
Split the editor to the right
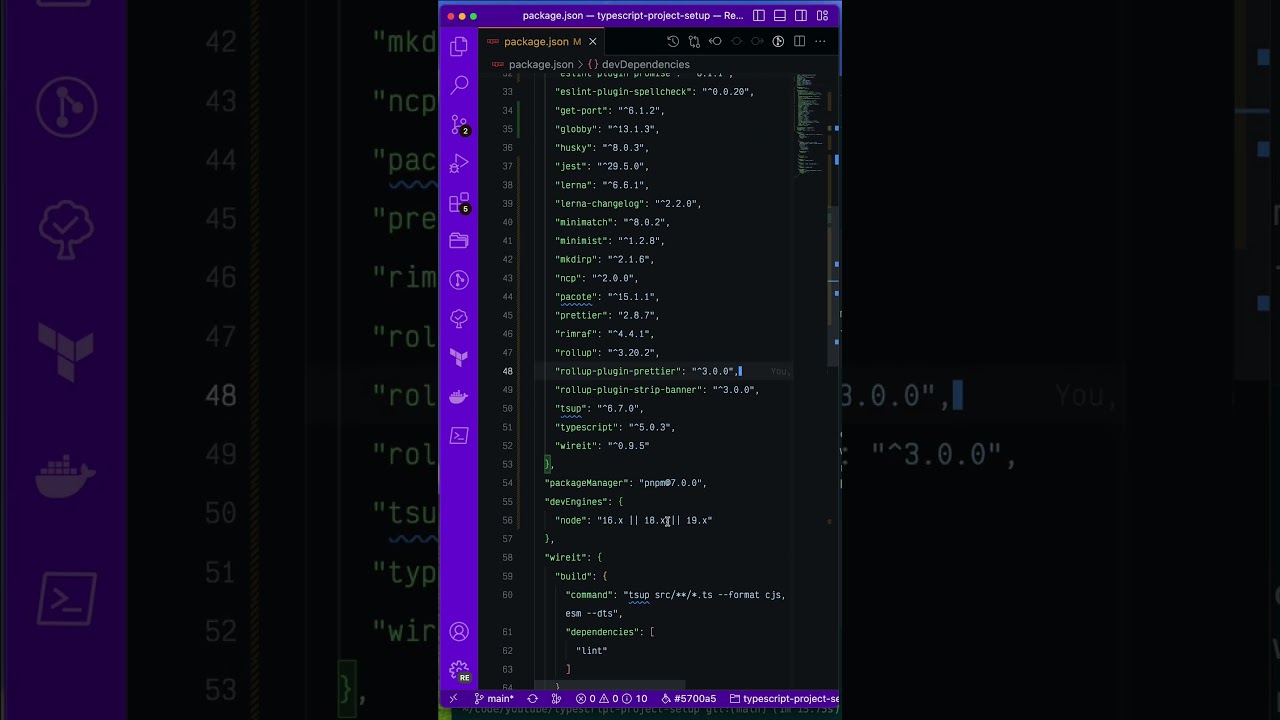click(799, 41)
